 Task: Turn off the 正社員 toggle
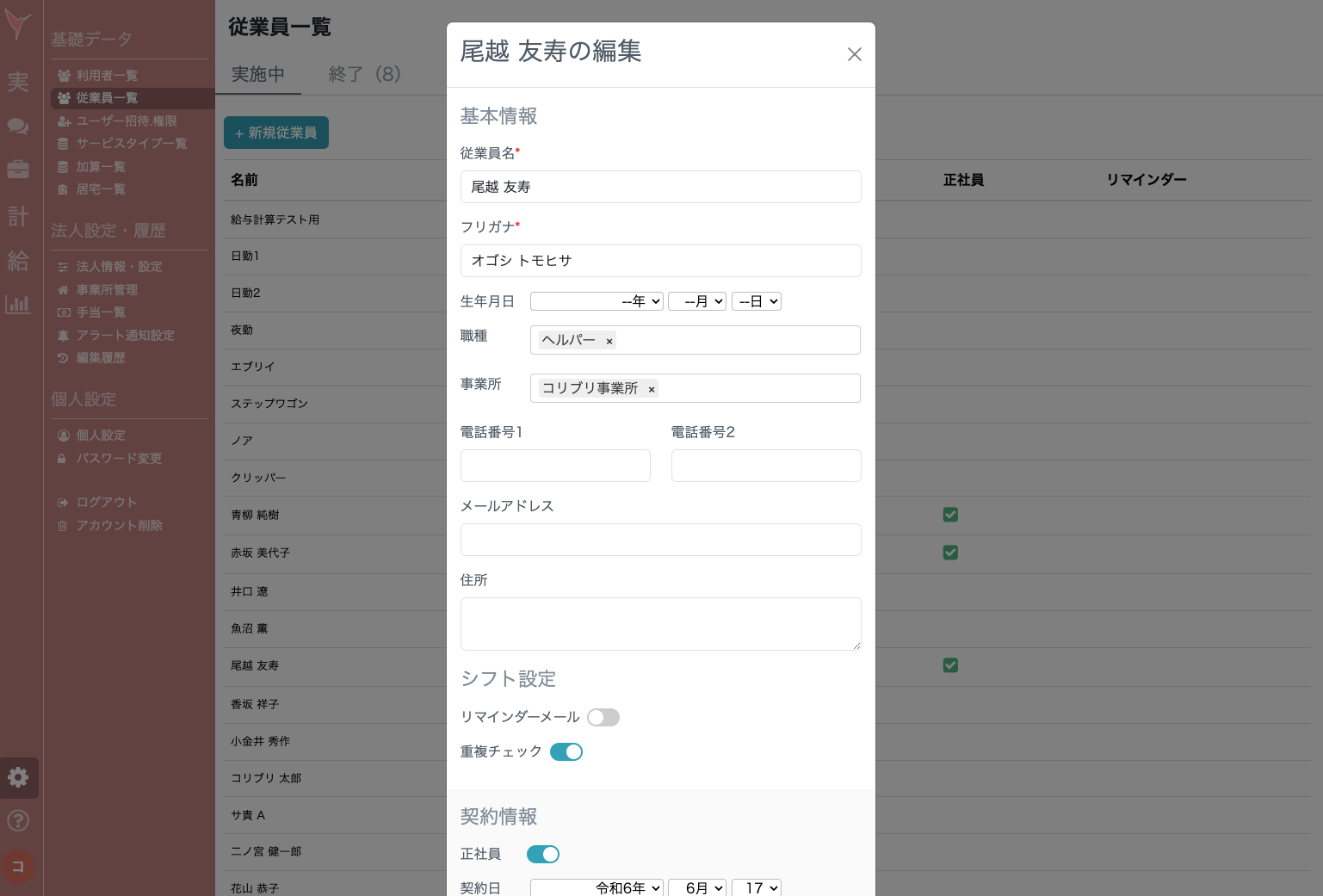pyautogui.click(x=543, y=854)
